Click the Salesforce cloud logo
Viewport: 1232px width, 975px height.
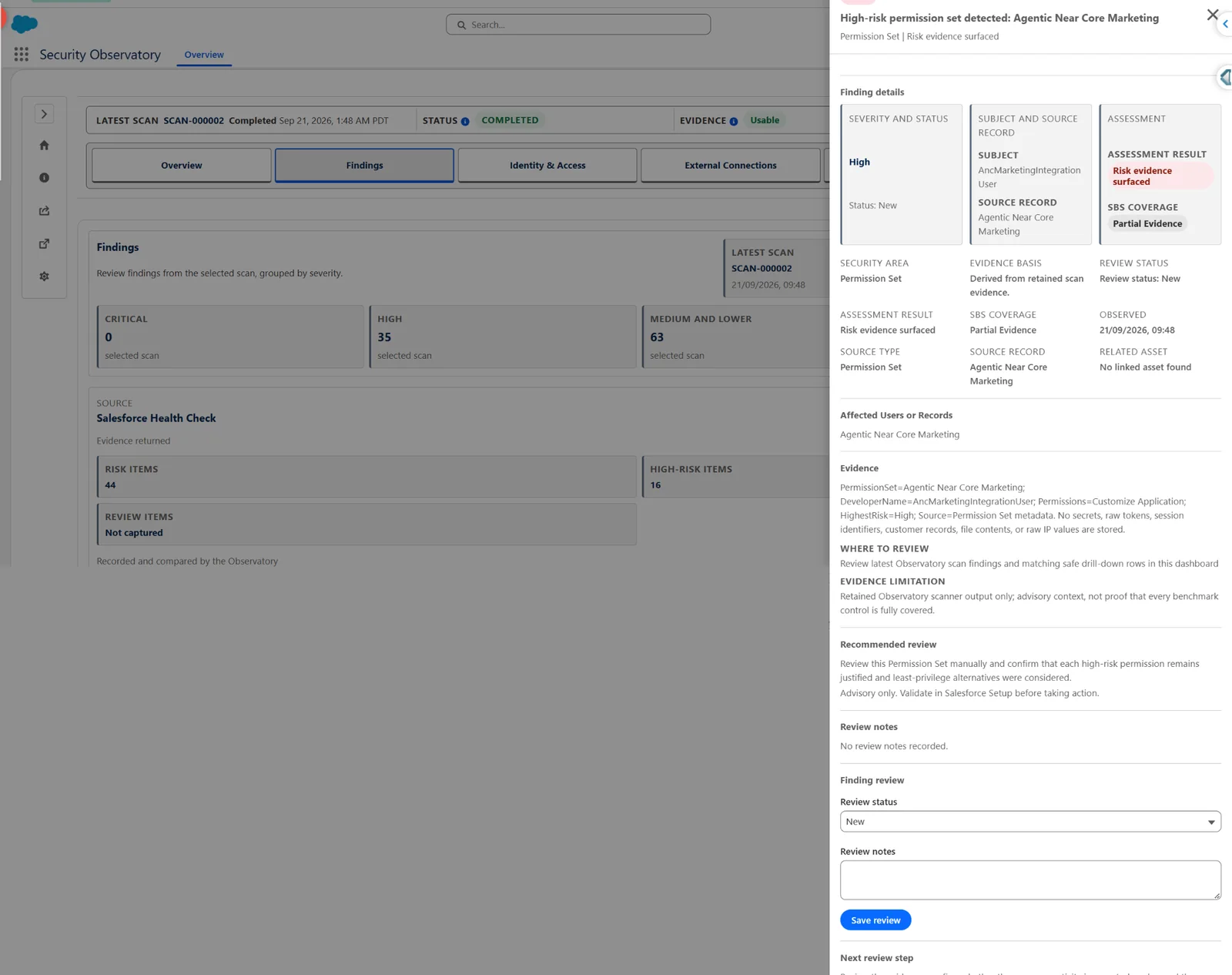(25, 25)
